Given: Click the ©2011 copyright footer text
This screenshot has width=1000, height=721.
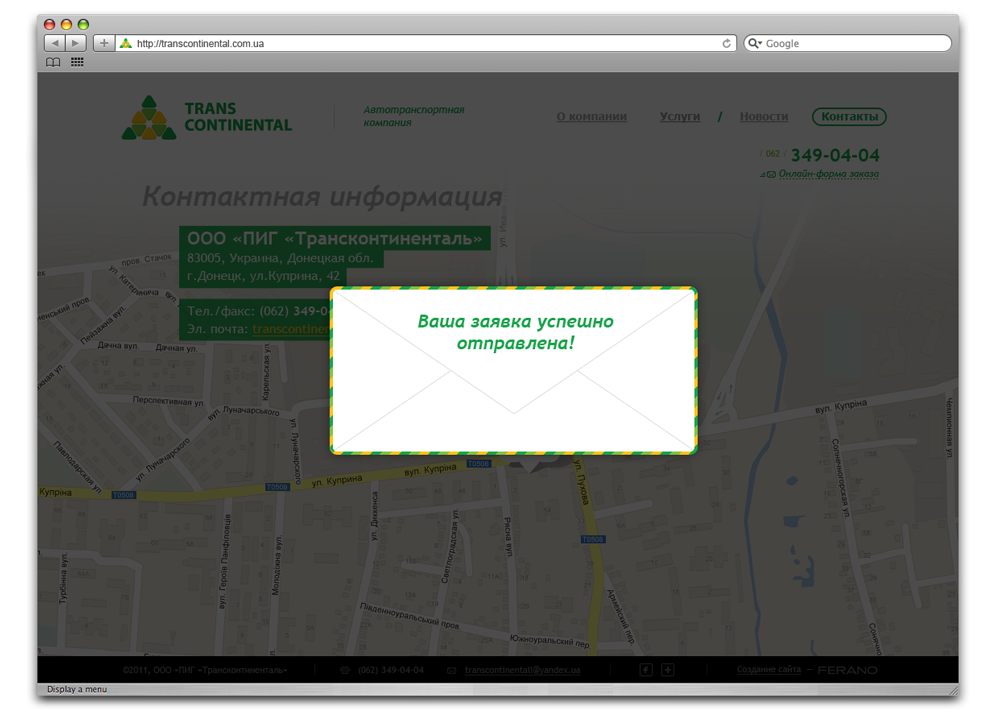Looking at the screenshot, I should [205, 670].
